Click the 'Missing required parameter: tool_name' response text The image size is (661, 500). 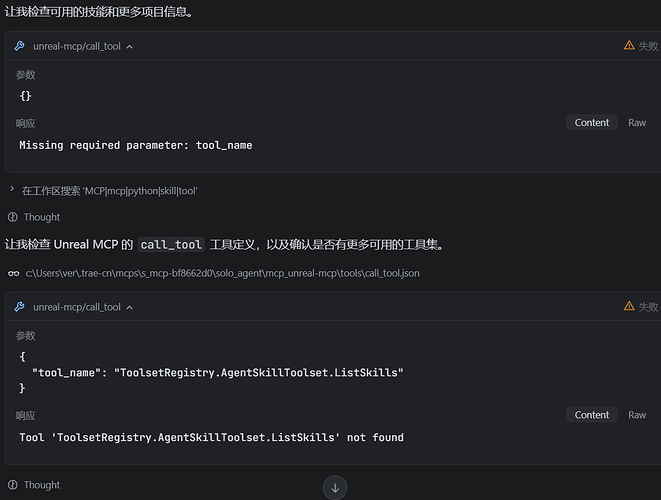click(136, 145)
